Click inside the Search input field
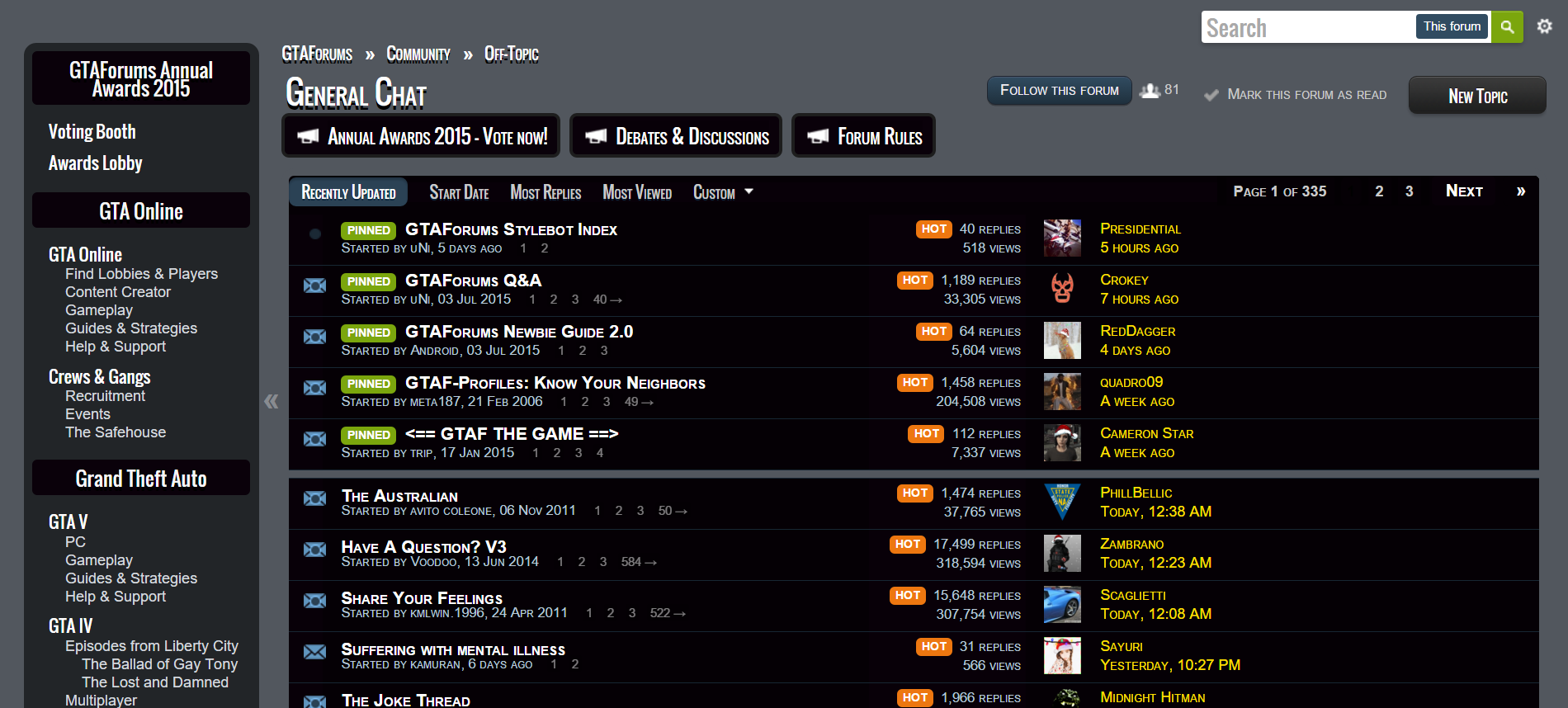Image resolution: width=1568 pixels, height=708 pixels. (x=1308, y=26)
